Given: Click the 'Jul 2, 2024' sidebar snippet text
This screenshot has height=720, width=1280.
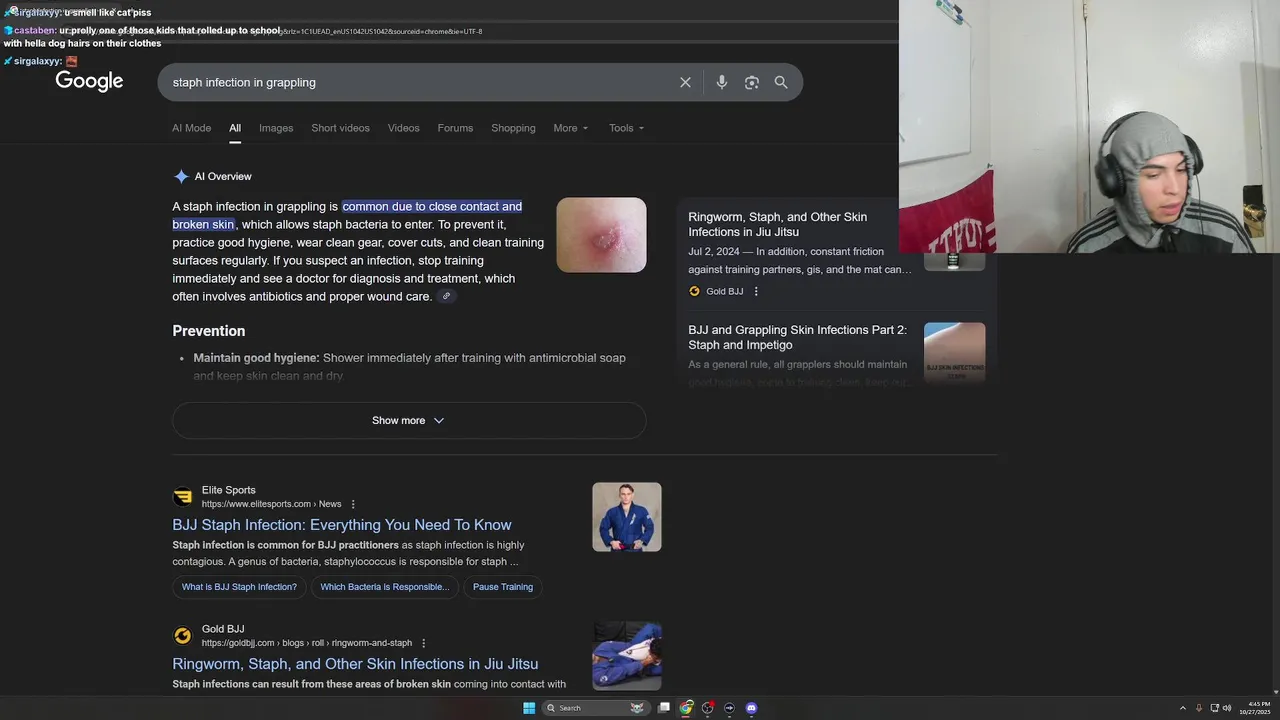Looking at the screenshot, I should pos(714,252).
